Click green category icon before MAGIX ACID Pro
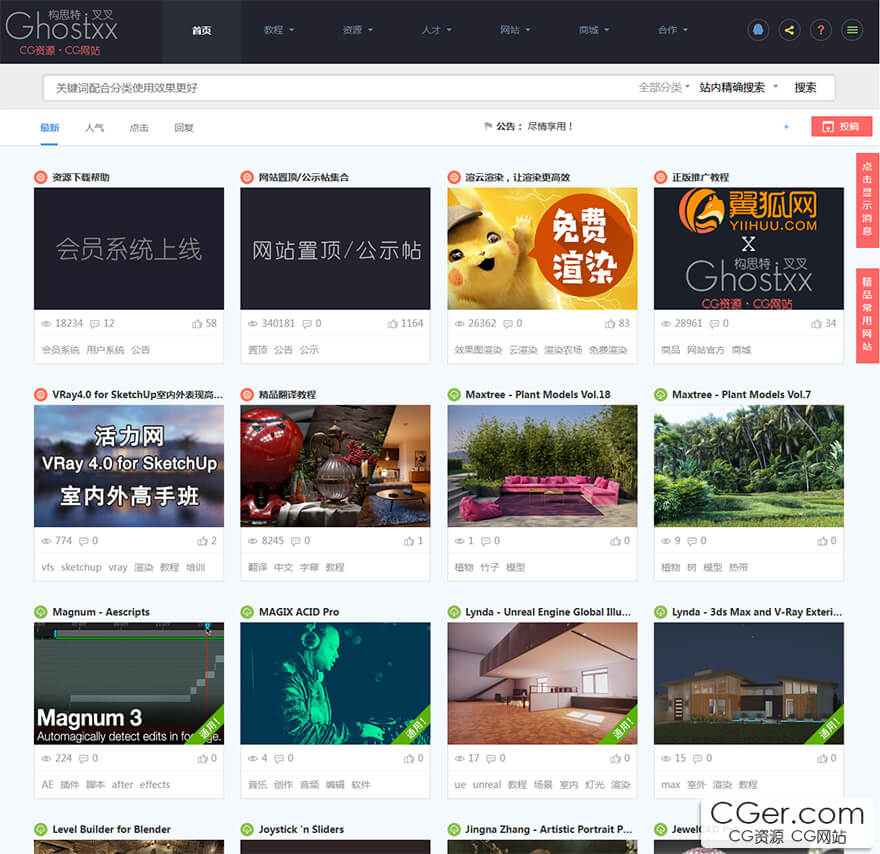This screenshot has height=854, width=880. [247, 612]
